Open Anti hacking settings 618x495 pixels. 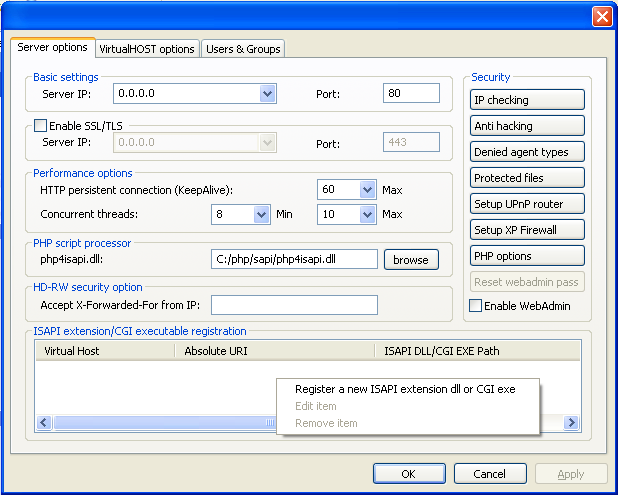tap(527, 126)
